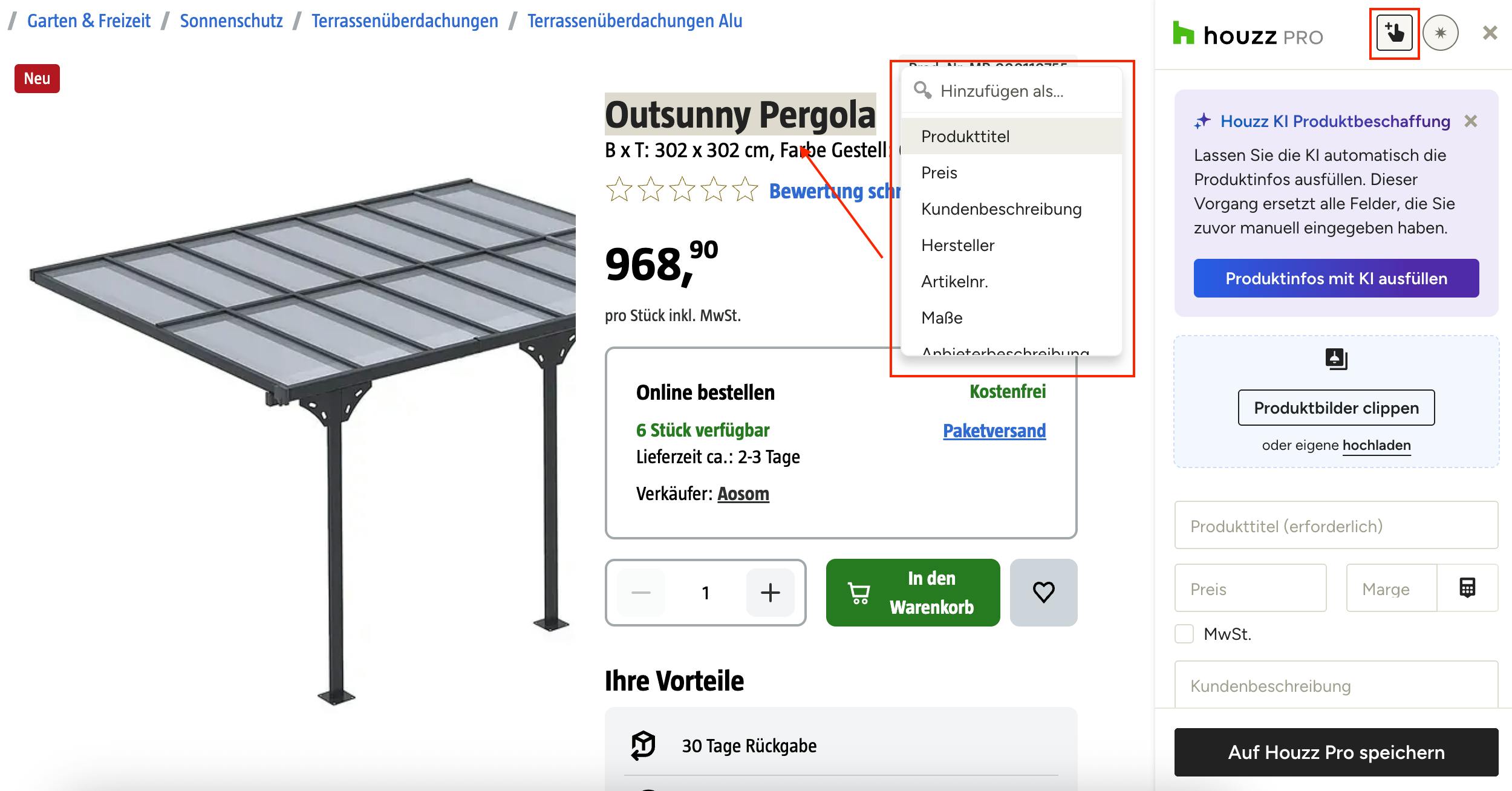This screenshot has width=1512, height=791.
Task: Add product to wishlist with heart icon
Action: [1043, 592]
